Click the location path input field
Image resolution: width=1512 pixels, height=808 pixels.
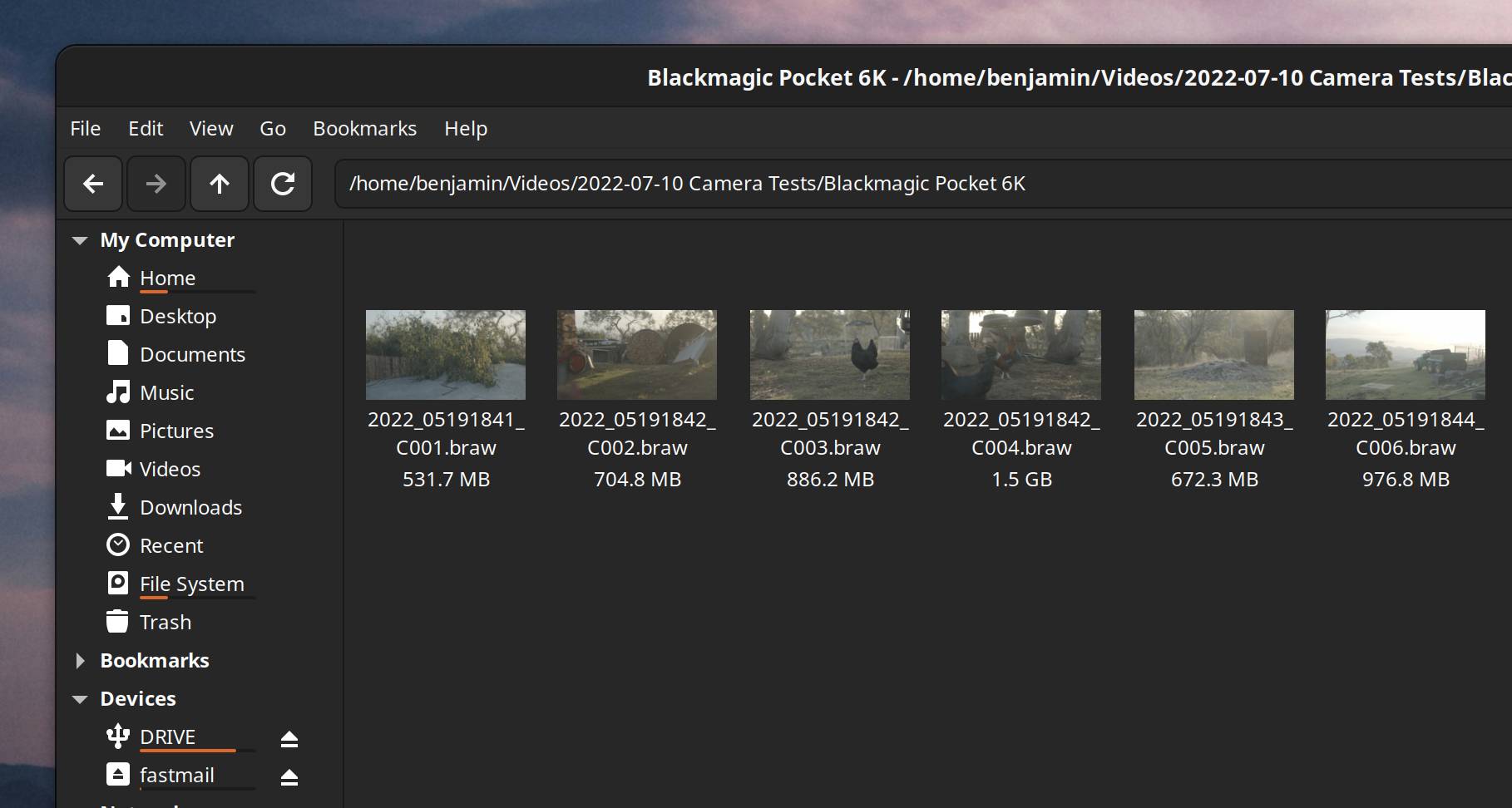(x=923, y=184)
